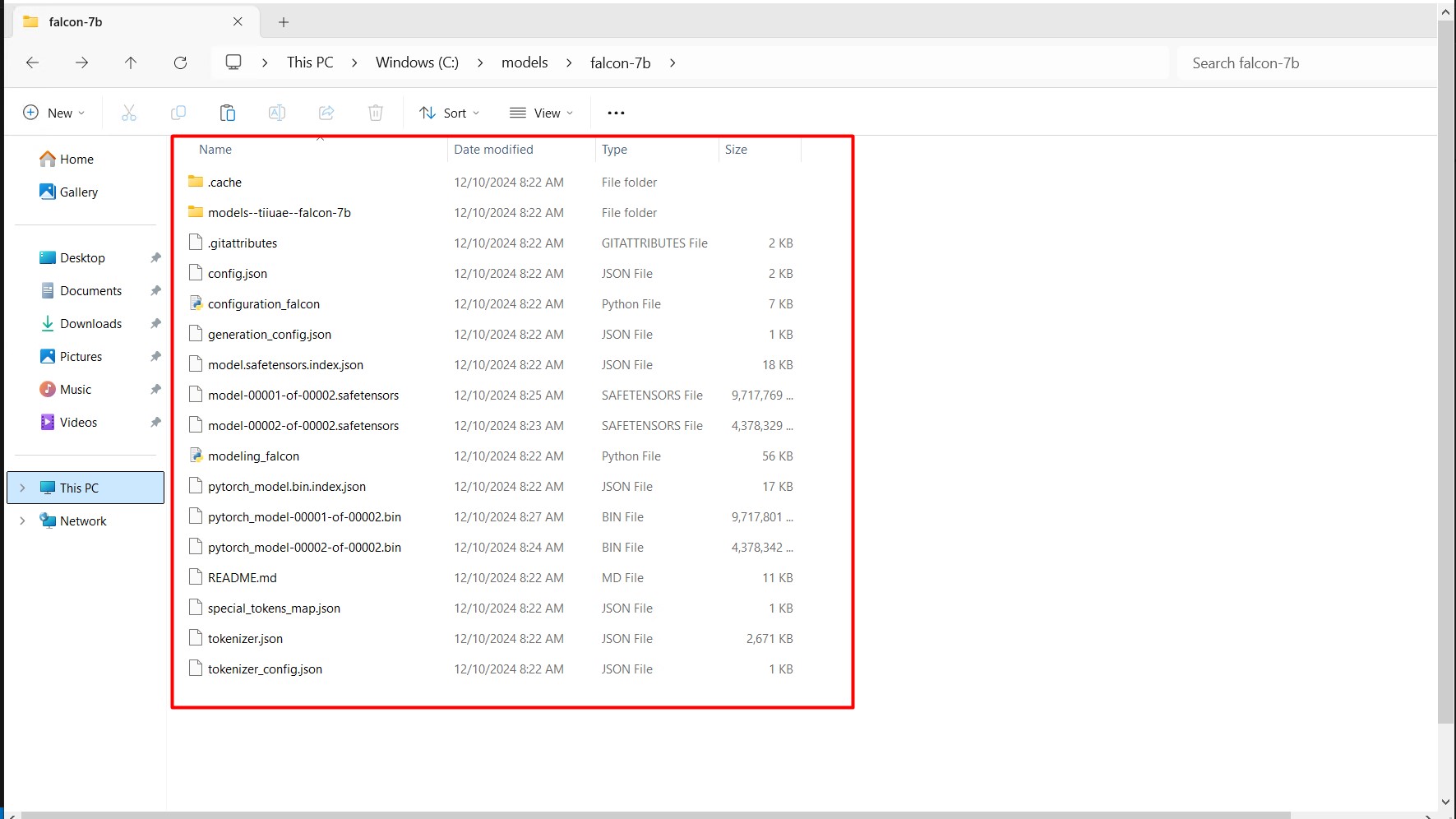Expand the Network tree node
Screen dimensions: 1456x819
22,521
